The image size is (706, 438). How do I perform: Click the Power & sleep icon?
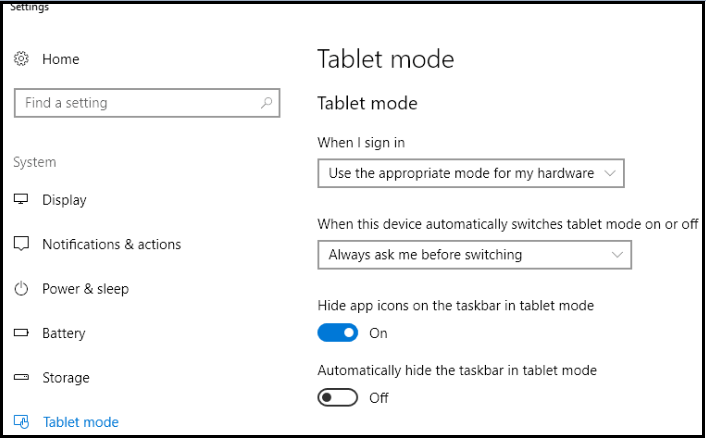[21, 289]
